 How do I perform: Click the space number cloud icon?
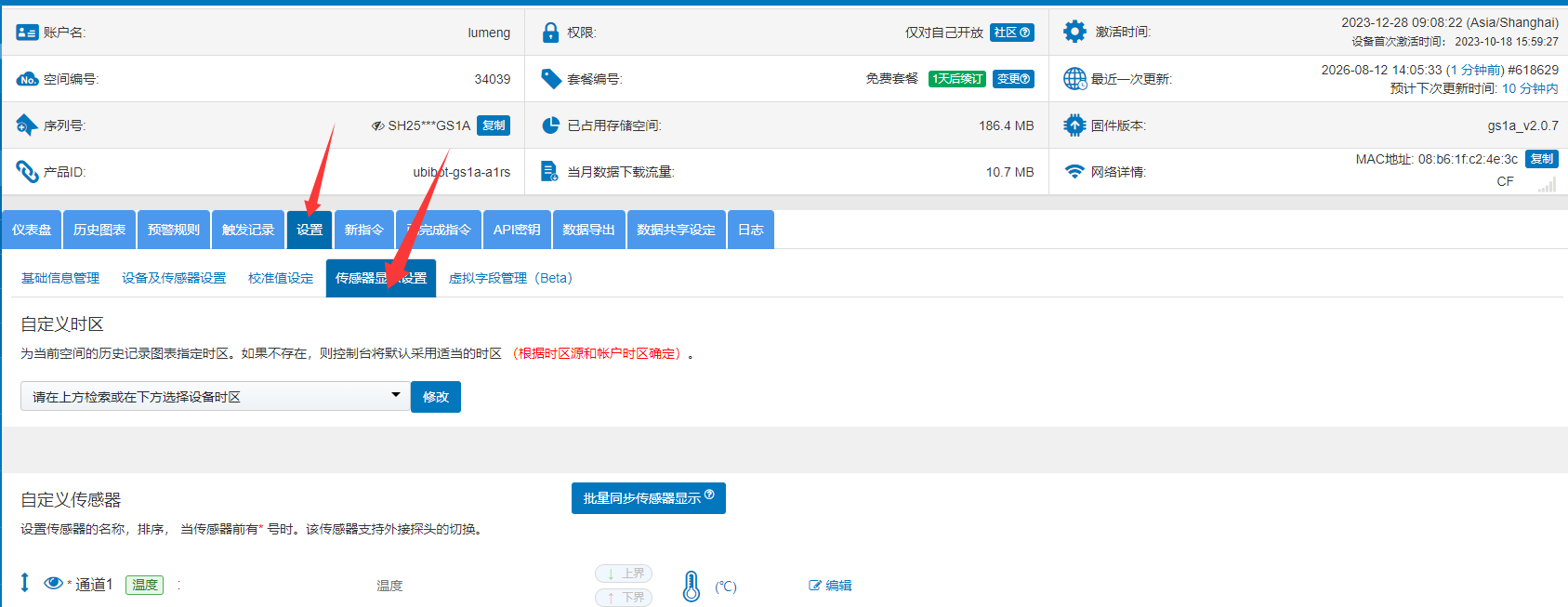[x=27, y=79]
